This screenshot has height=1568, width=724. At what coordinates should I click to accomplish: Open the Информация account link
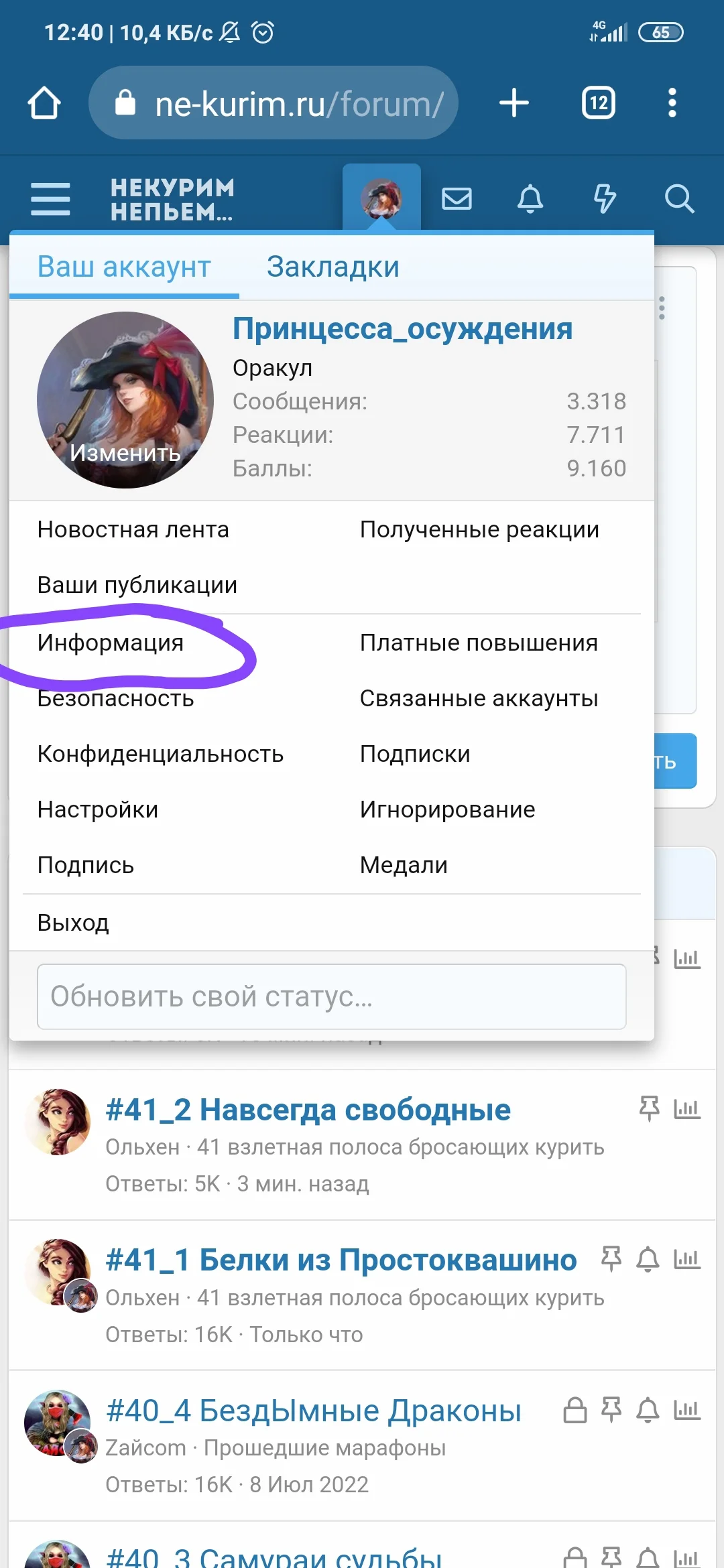111,643
